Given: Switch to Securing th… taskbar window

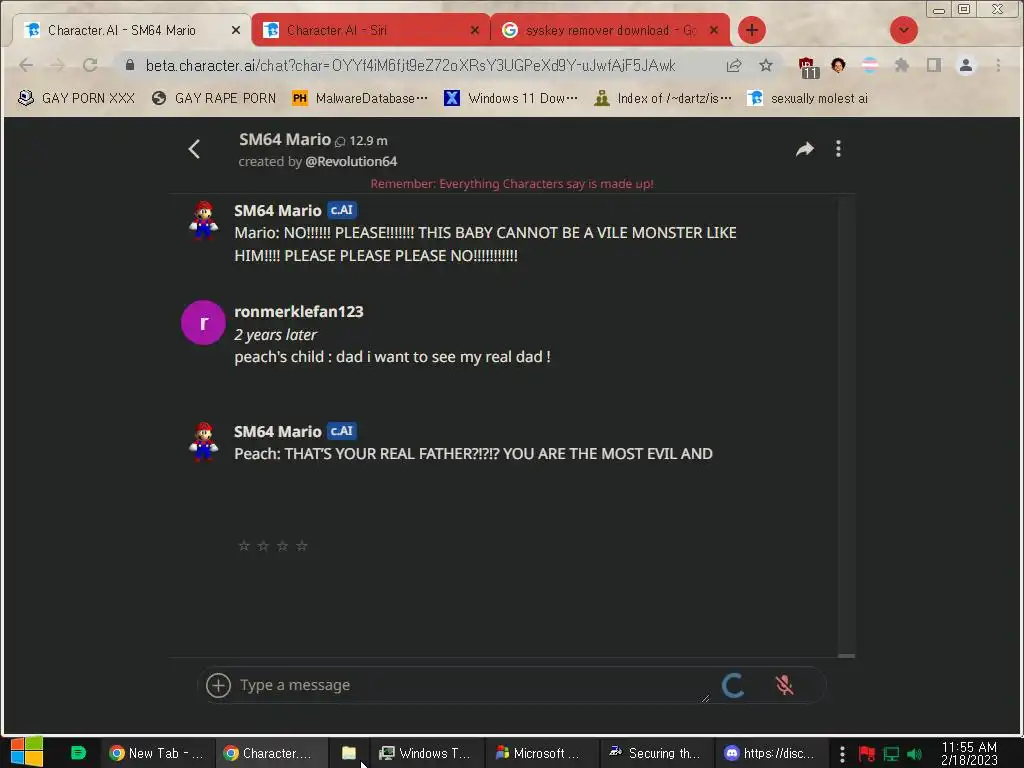Looking at the screenshot, I should [656, 753].
